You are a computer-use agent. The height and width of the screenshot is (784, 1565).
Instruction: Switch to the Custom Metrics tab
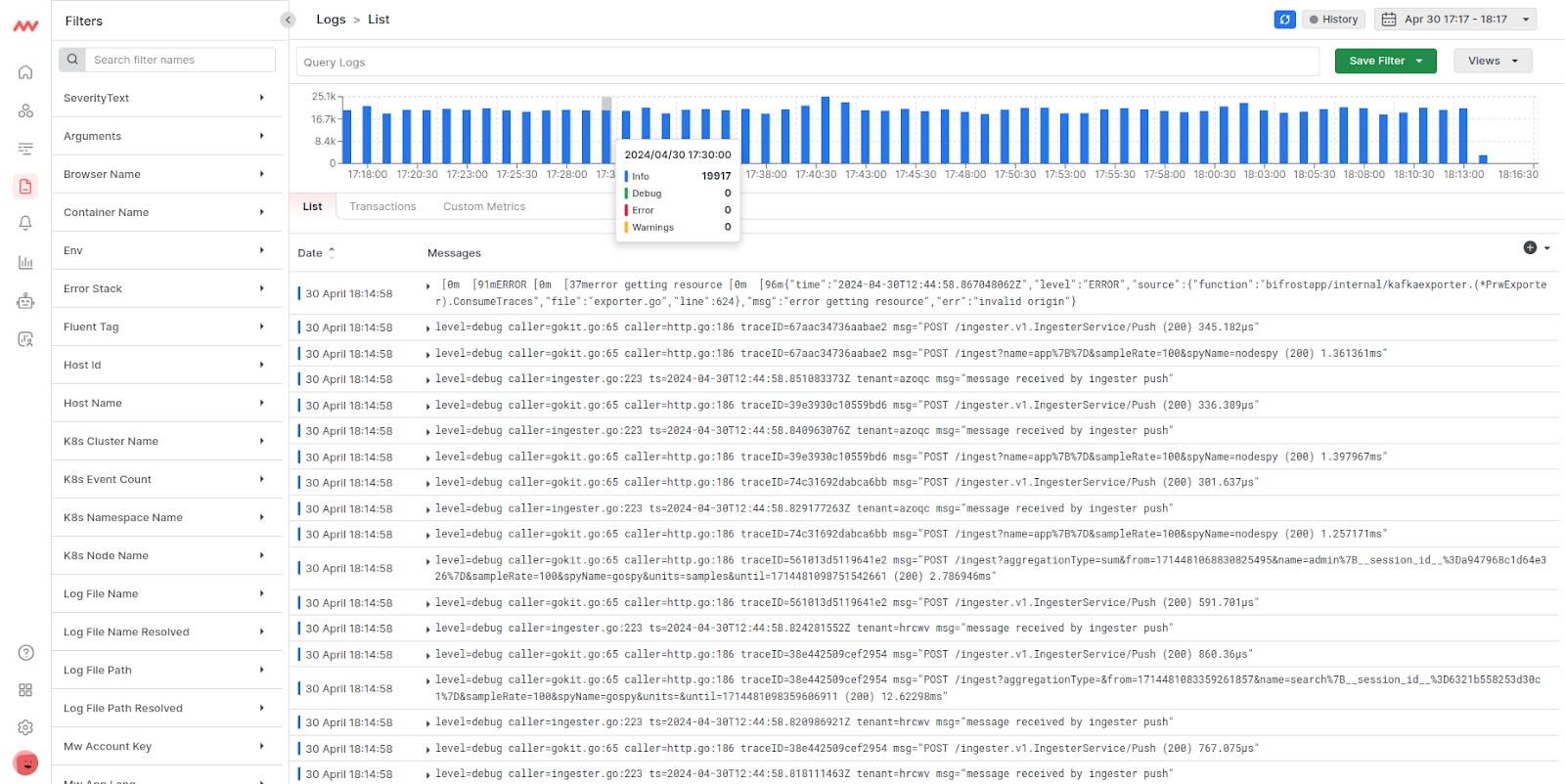(484, 206)
